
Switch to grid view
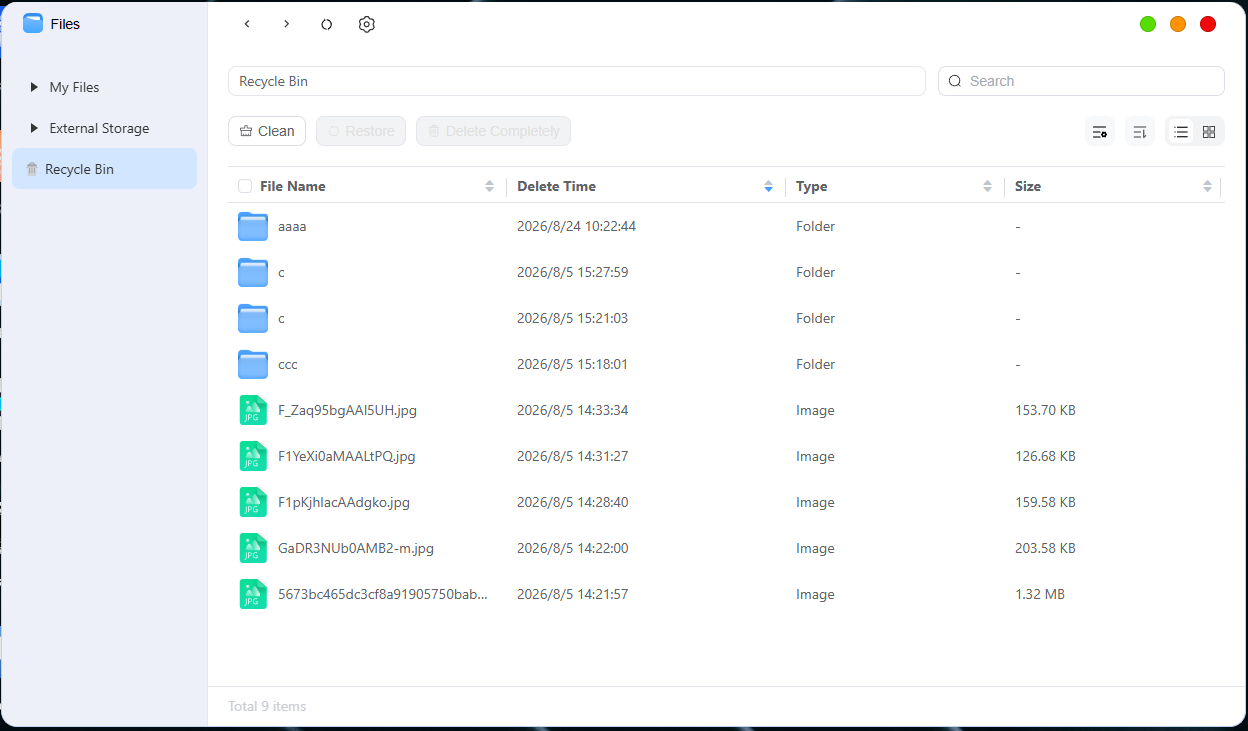click(1209, 131)
